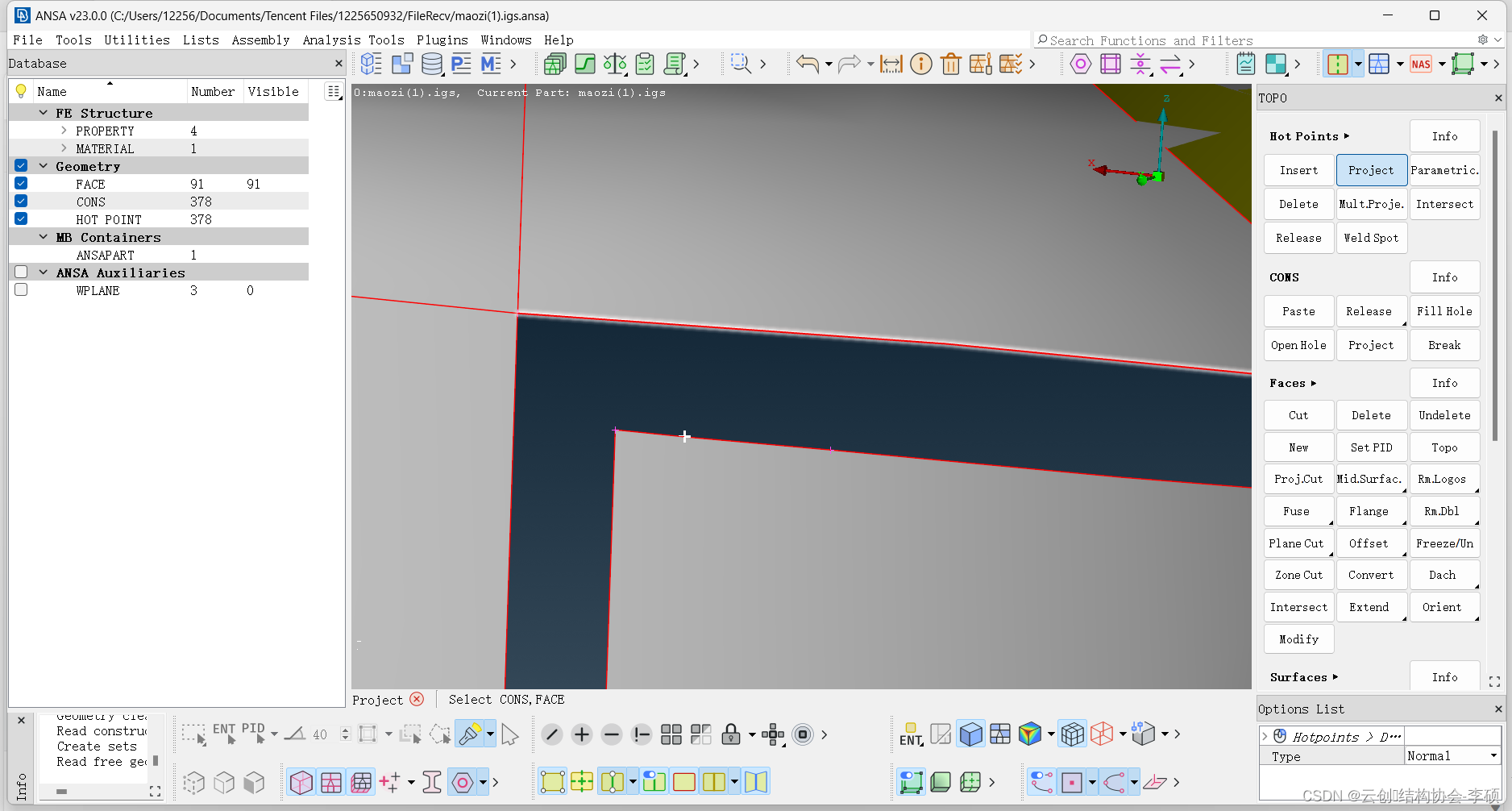Image resolution: width=1512 pixels, height=811 pixels.
Task: Enable the WPLANE checkbox
Action: [x=21, y=290]
